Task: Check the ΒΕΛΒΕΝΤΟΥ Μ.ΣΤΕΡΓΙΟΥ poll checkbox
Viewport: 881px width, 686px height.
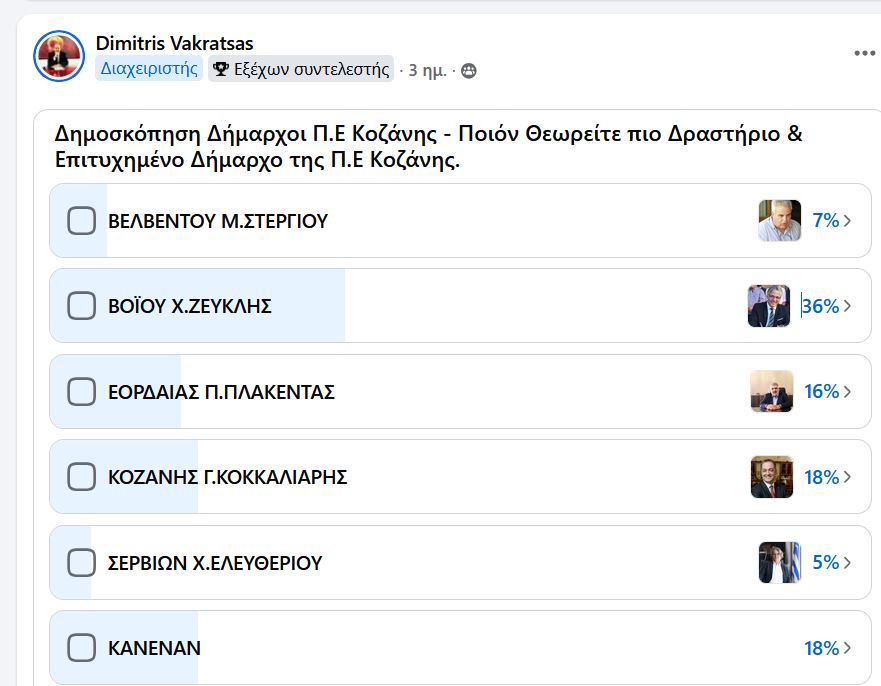Action: tap(81, 221)
